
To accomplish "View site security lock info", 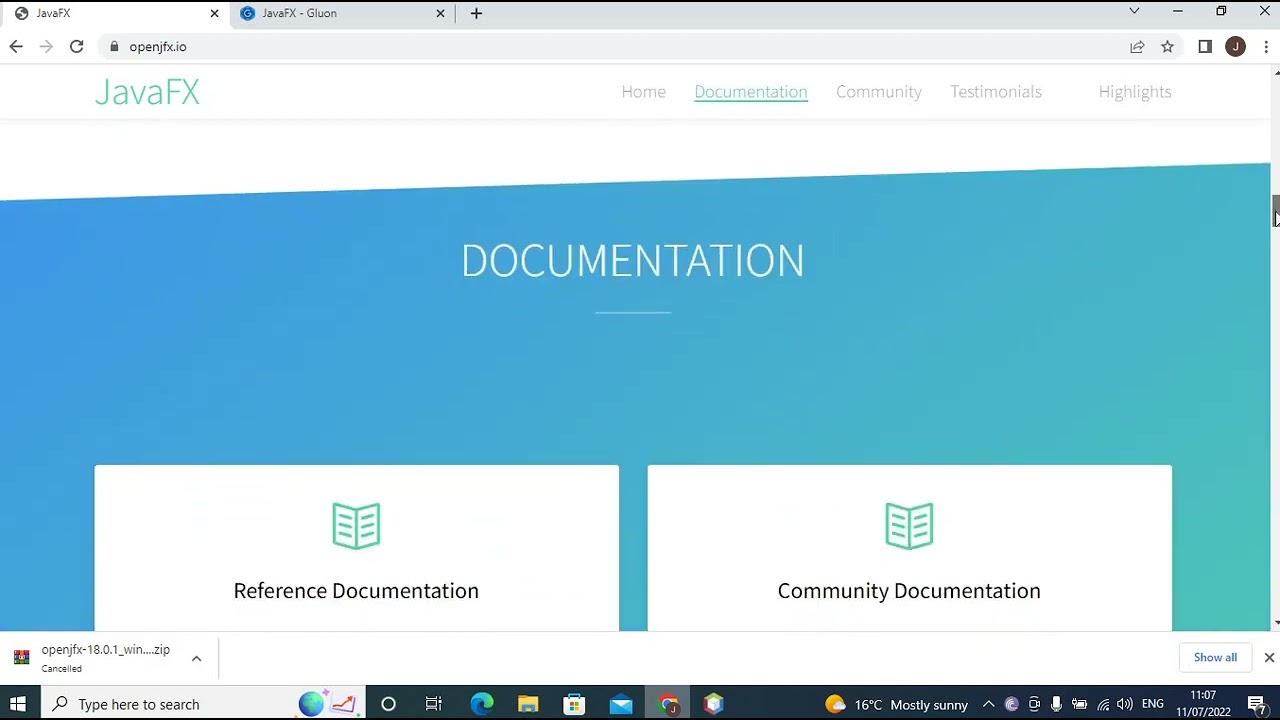I will pyautogui.click(x=114, y=46).
